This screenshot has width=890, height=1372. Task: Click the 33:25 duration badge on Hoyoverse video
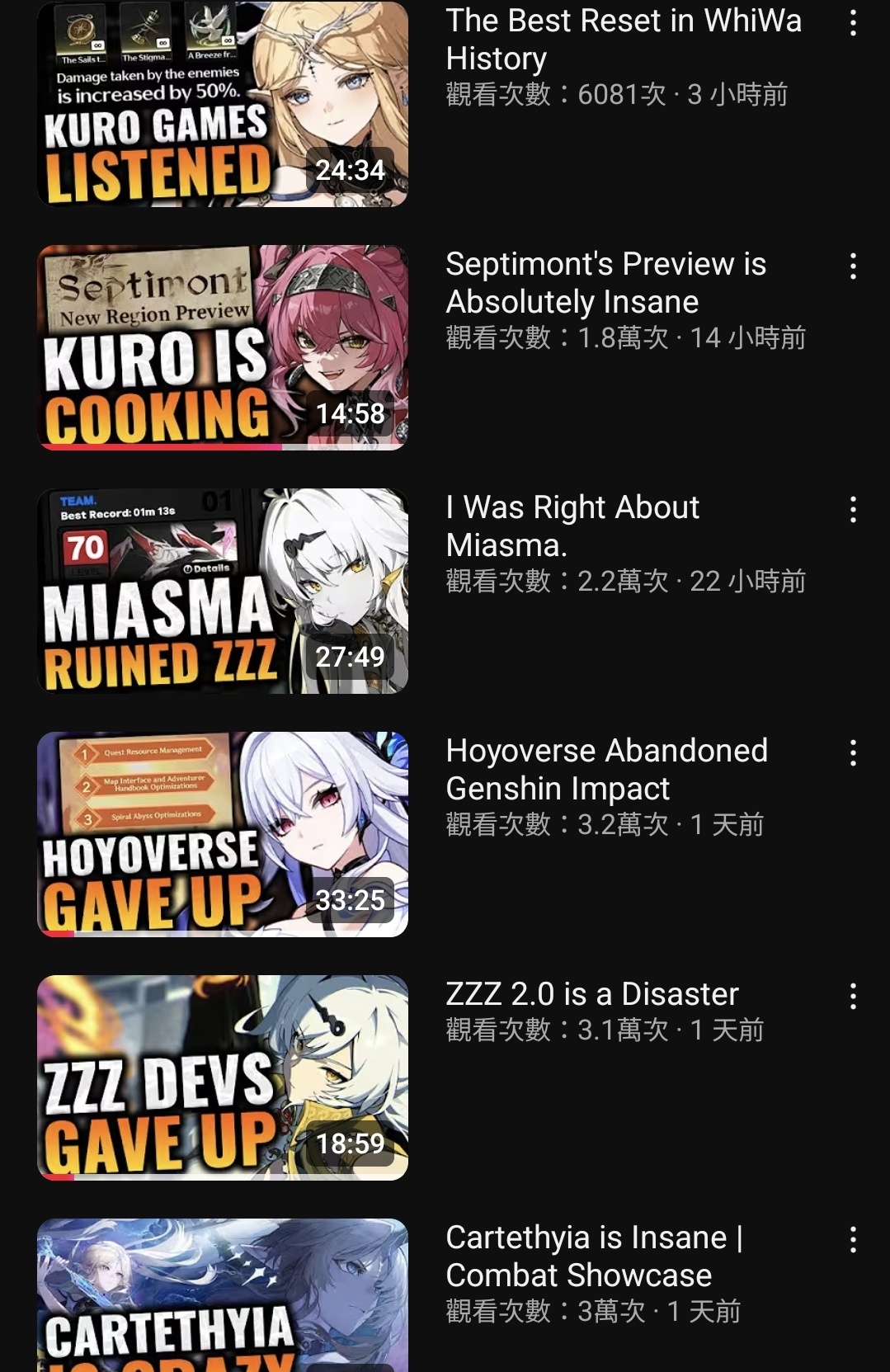click(x=350, y=900)
